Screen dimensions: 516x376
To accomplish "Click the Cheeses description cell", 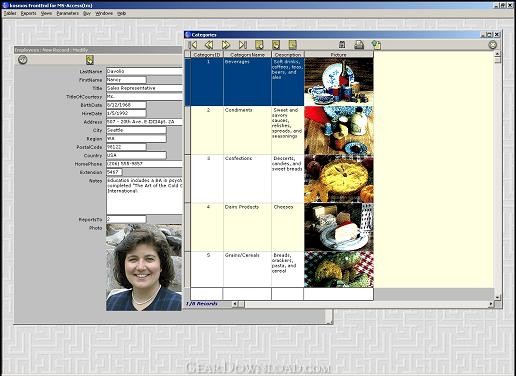I will click(288, 227).
